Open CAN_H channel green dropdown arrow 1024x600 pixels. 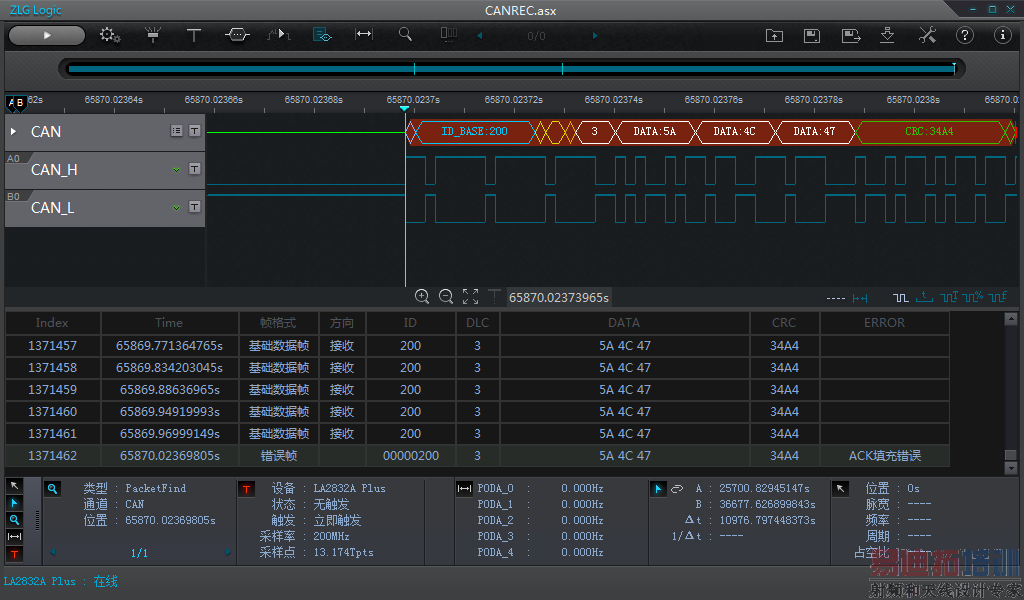tap(177, 169)
